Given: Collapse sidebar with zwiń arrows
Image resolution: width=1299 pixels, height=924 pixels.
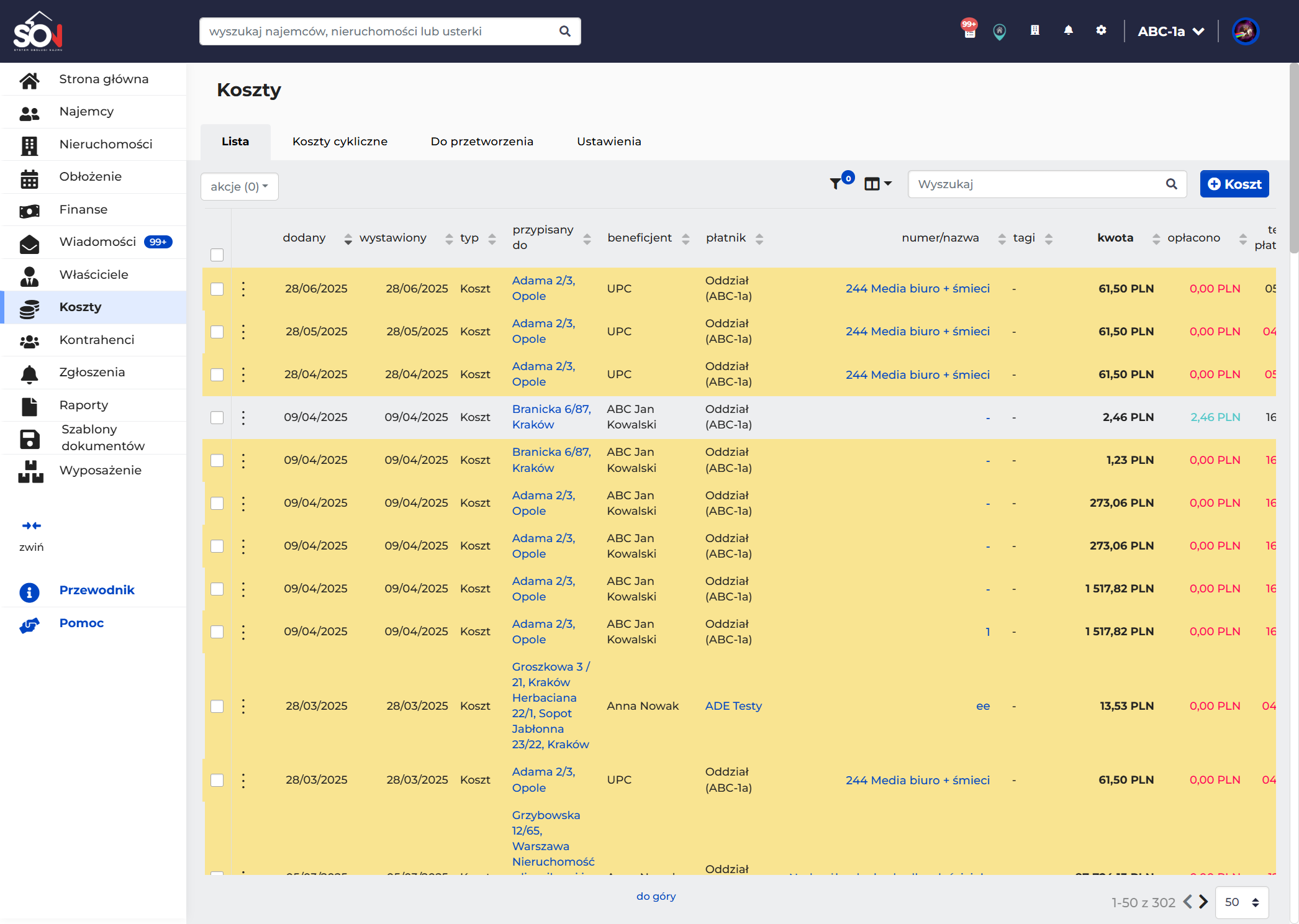Looking at the screenshot, I should [x=31, y=526].
